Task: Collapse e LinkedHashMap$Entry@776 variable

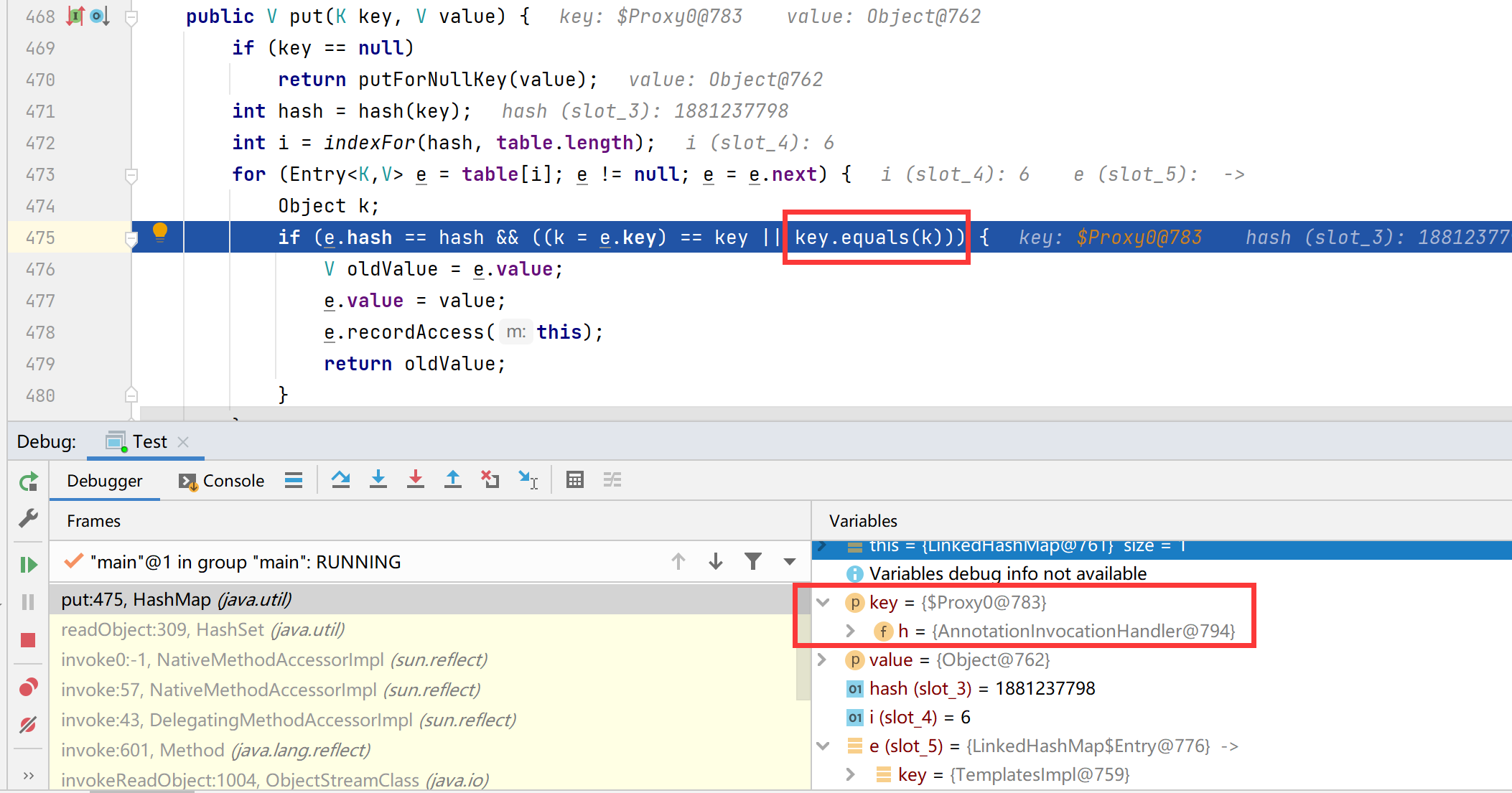Action: pyautogui.click(x=823, y=746)
